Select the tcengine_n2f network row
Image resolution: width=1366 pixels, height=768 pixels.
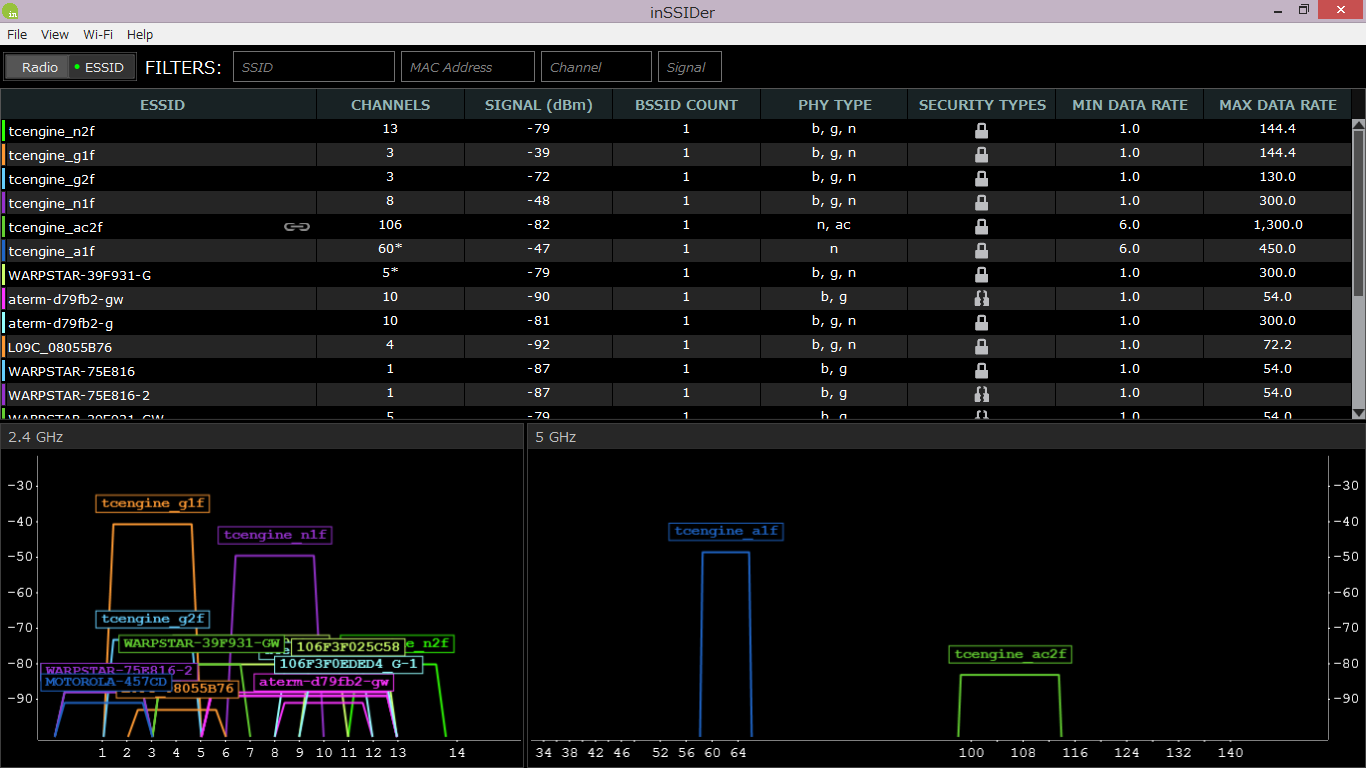click(x=676, y=130)
